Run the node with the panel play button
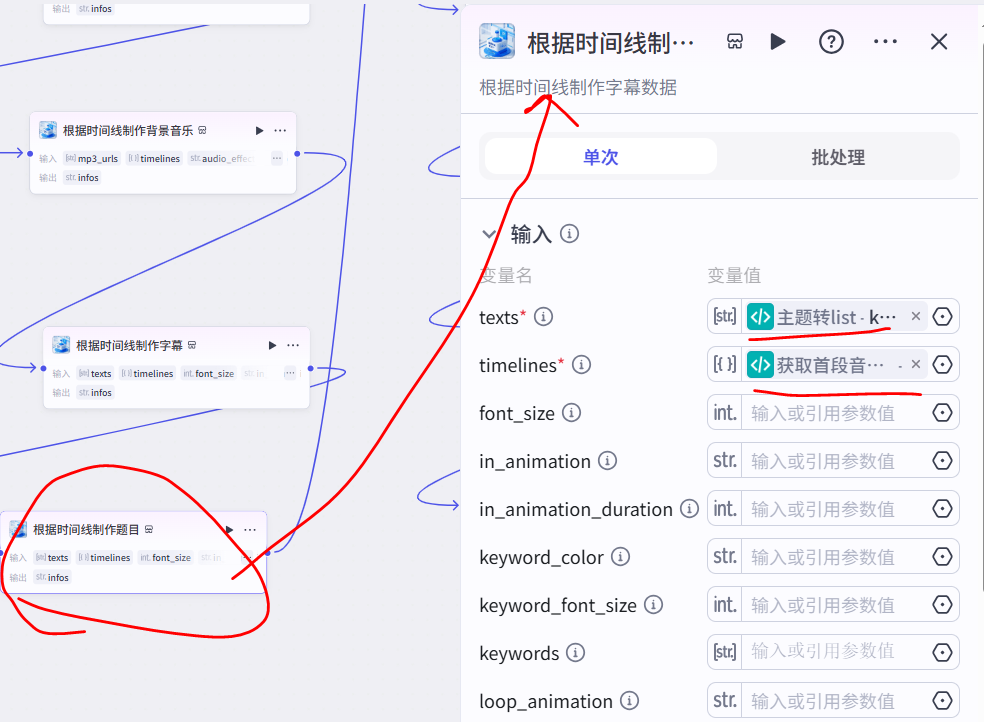This screenshot has width=984, height=722. coord(778,42)
